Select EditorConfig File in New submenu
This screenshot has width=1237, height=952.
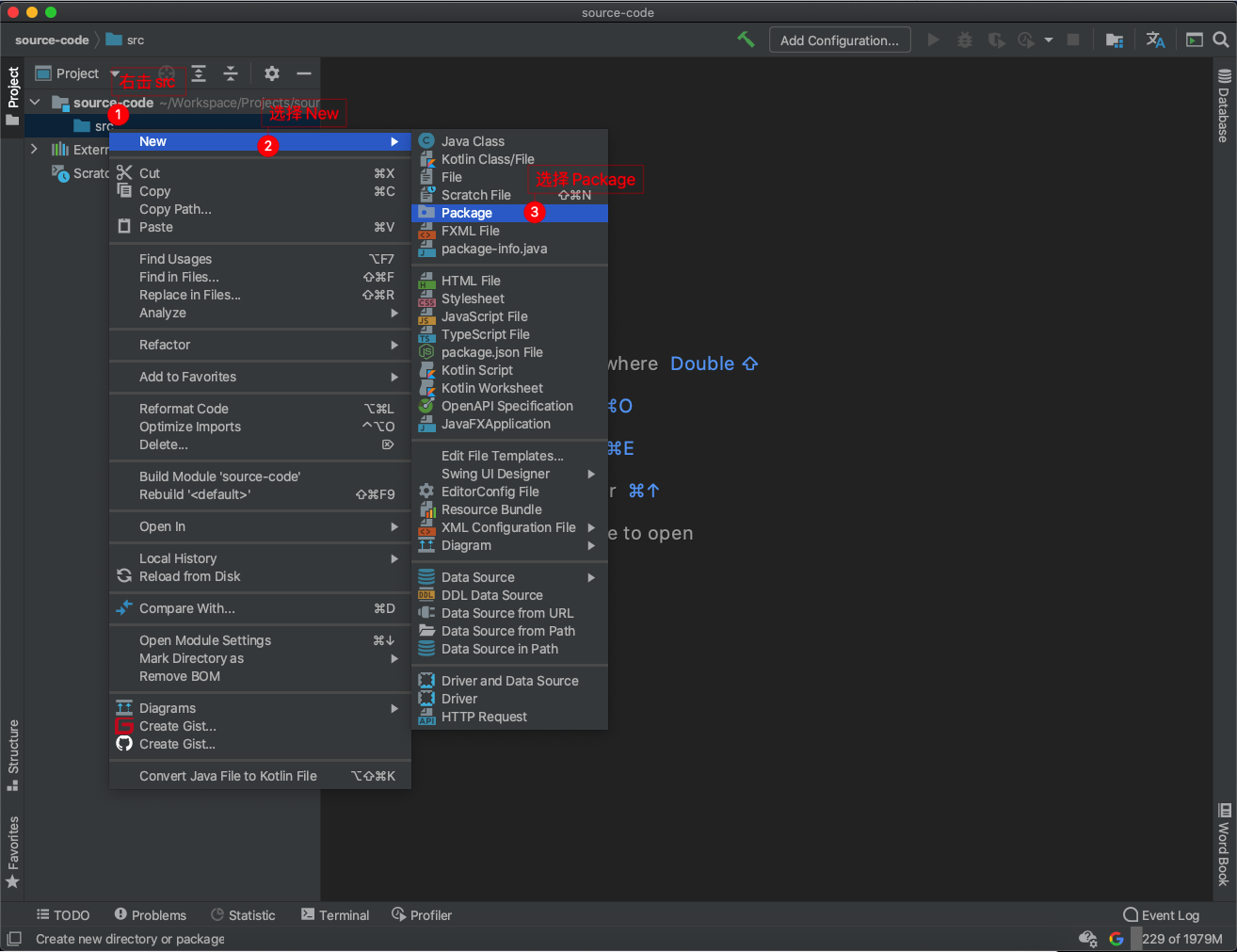click(x=510, y=492)
